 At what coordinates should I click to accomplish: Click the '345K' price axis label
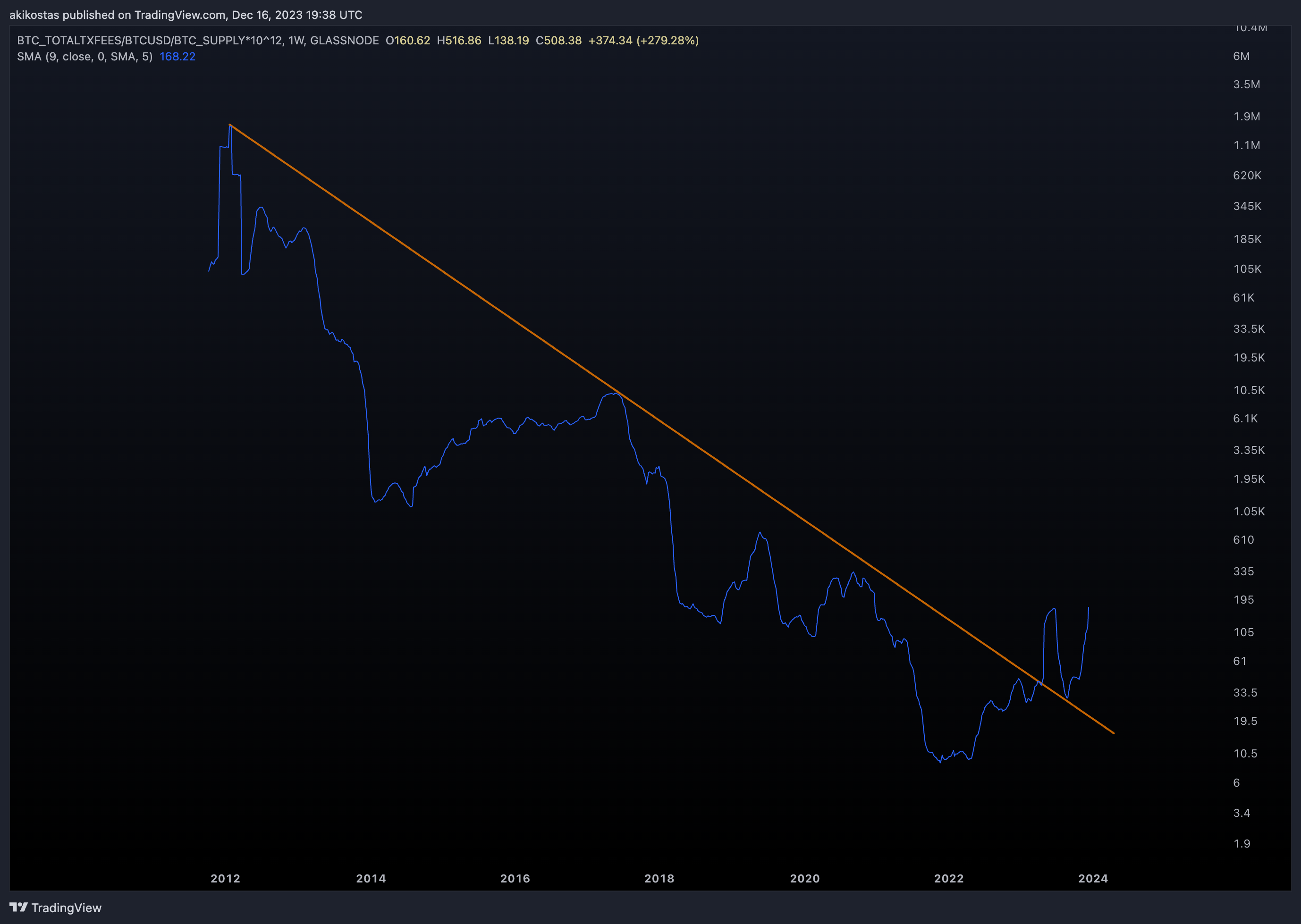point(1247,206)
